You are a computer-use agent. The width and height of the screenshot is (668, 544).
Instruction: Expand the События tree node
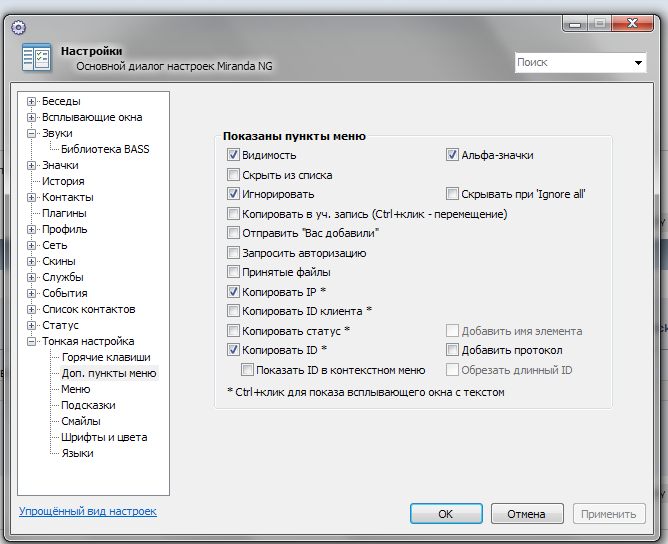point(31,293)
